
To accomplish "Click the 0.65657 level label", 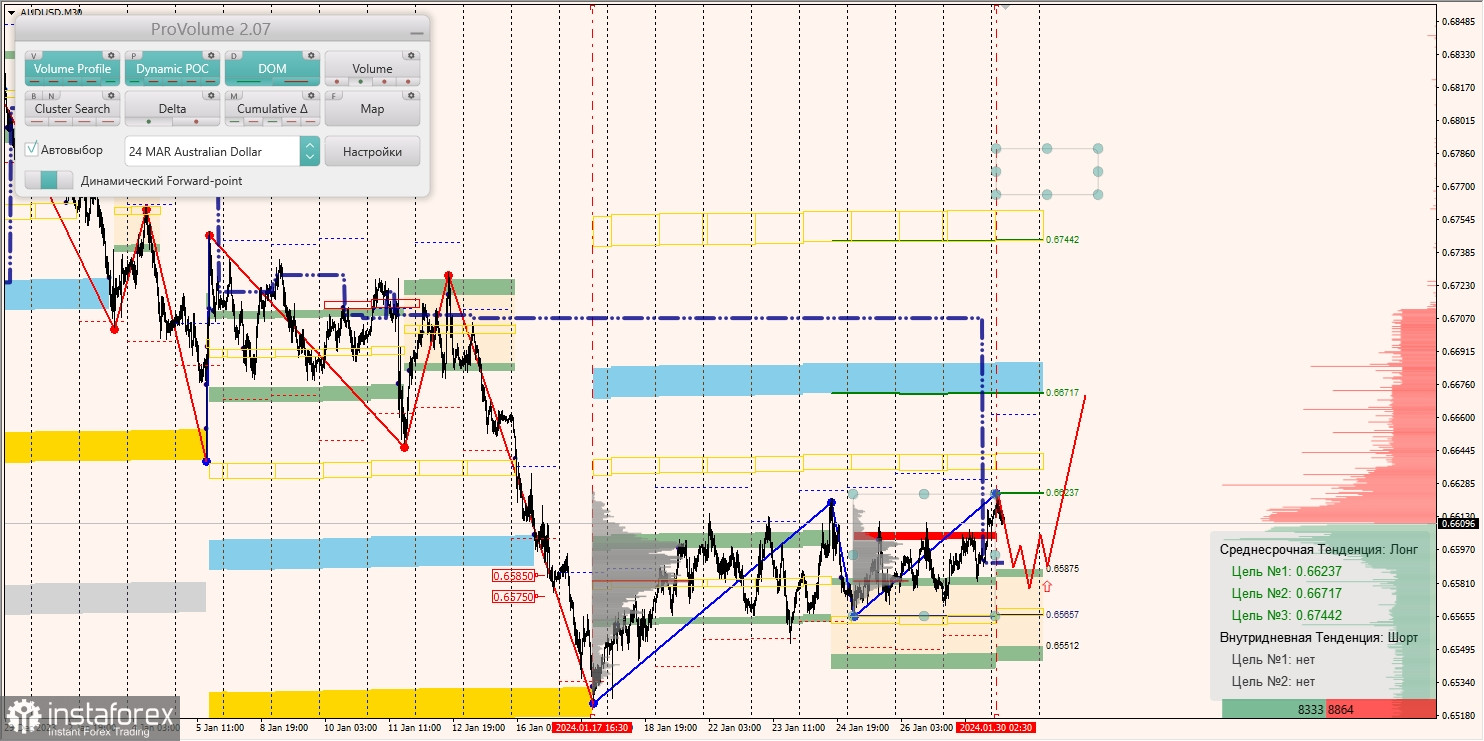I will point(1062,615).
